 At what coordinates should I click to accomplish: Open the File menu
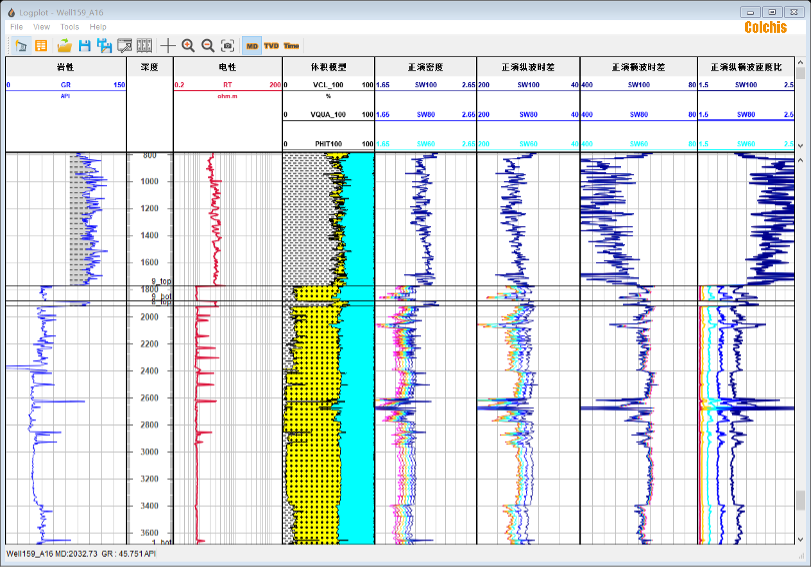17,26
